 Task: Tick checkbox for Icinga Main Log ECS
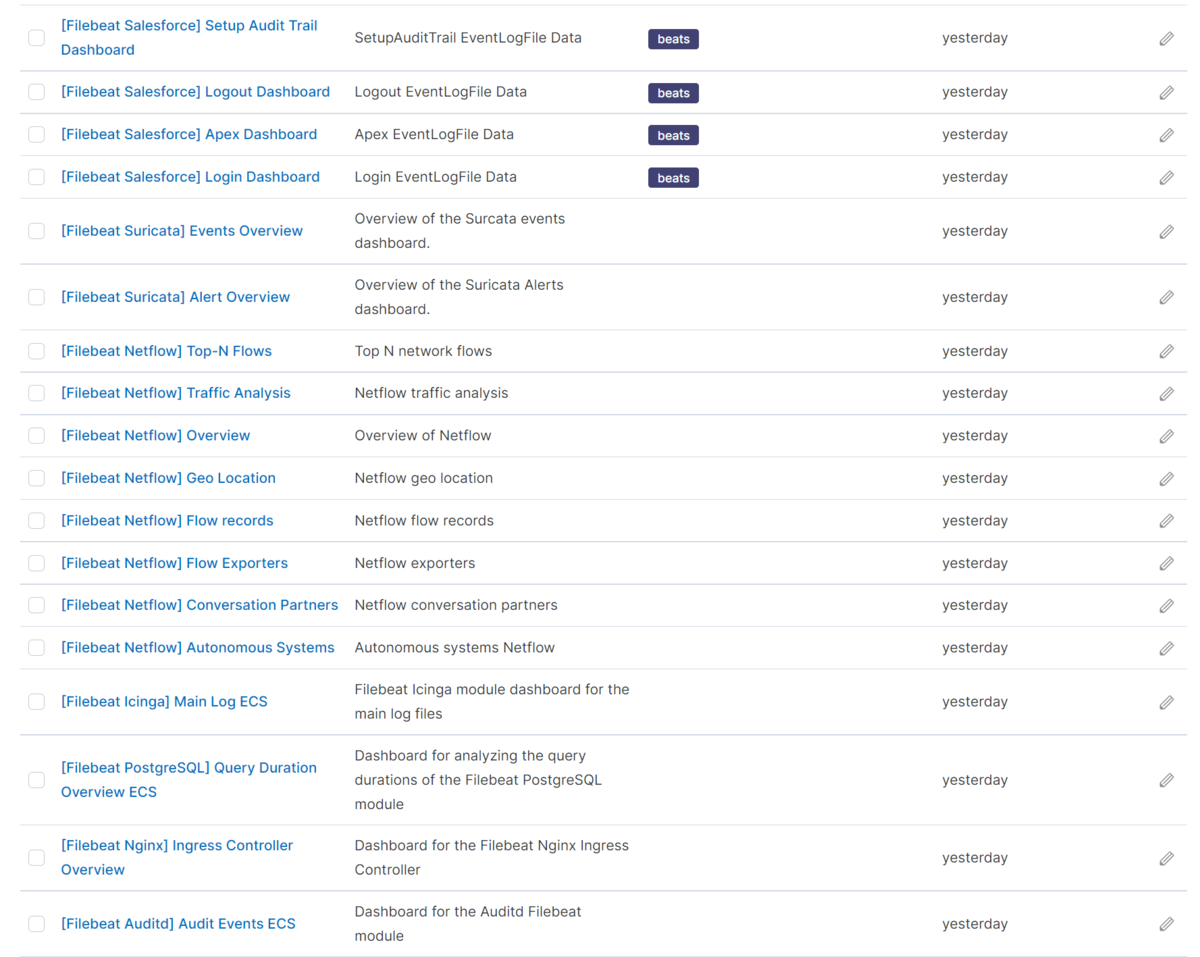tap(36, 702)
